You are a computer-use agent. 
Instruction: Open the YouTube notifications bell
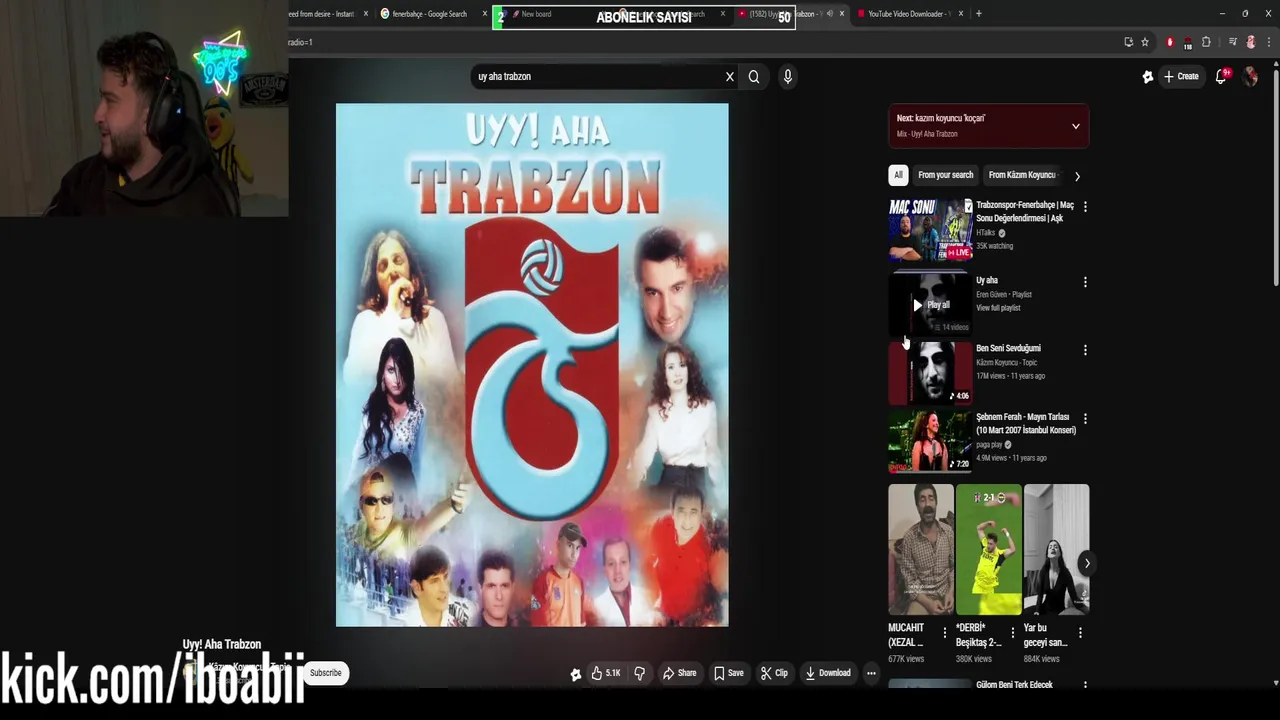tap(1222, 76)
